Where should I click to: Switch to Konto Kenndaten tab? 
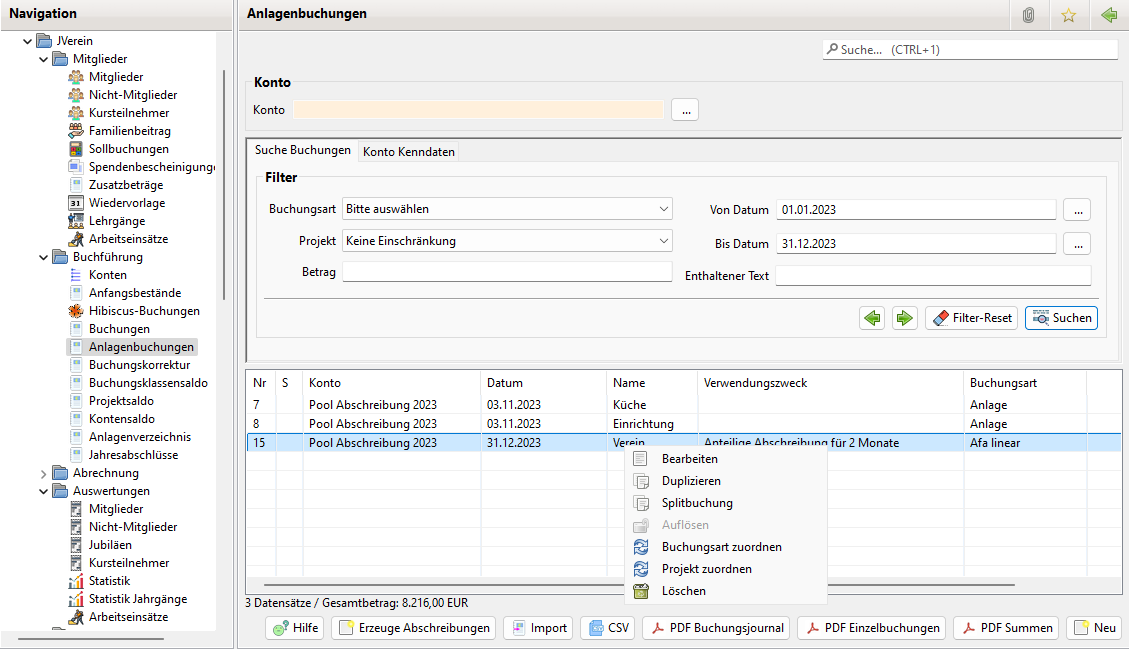tap(409, 152)
